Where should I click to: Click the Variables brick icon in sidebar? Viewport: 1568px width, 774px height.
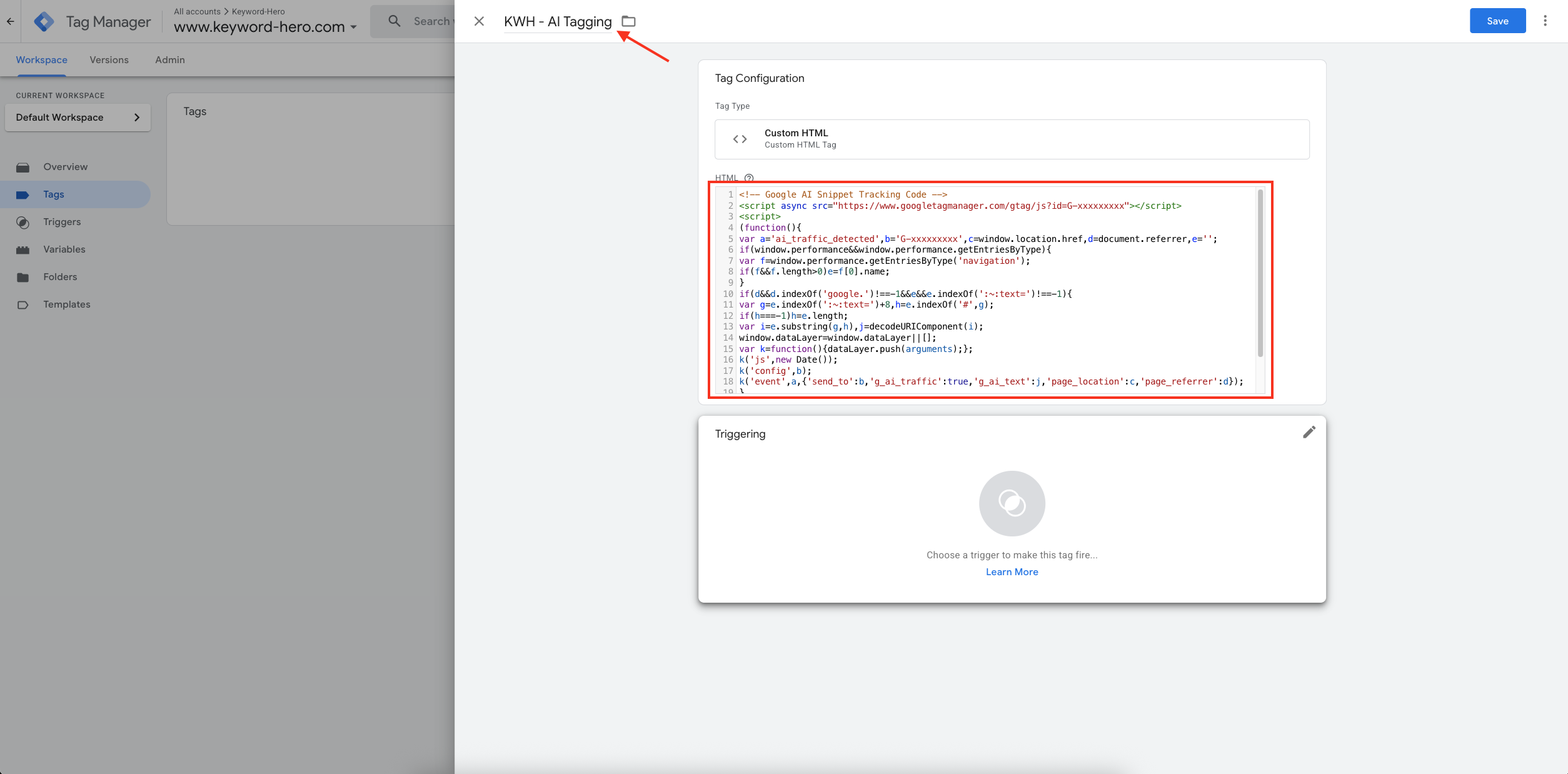pos(23,250)
